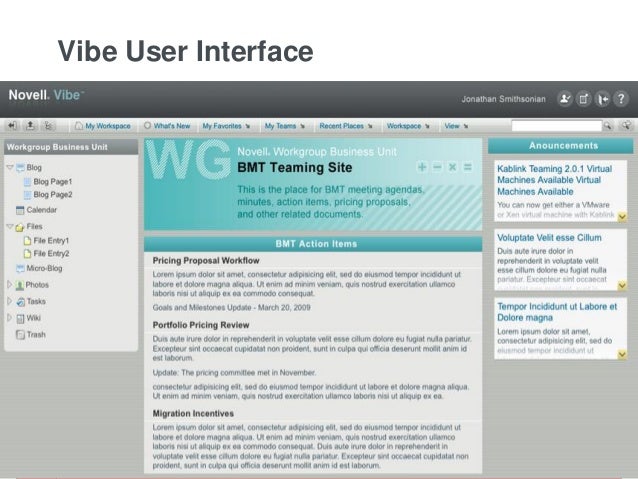Click the magnifier search button
Image resolution: width=638 pixels, height=479 pixels.
(607, 126)
